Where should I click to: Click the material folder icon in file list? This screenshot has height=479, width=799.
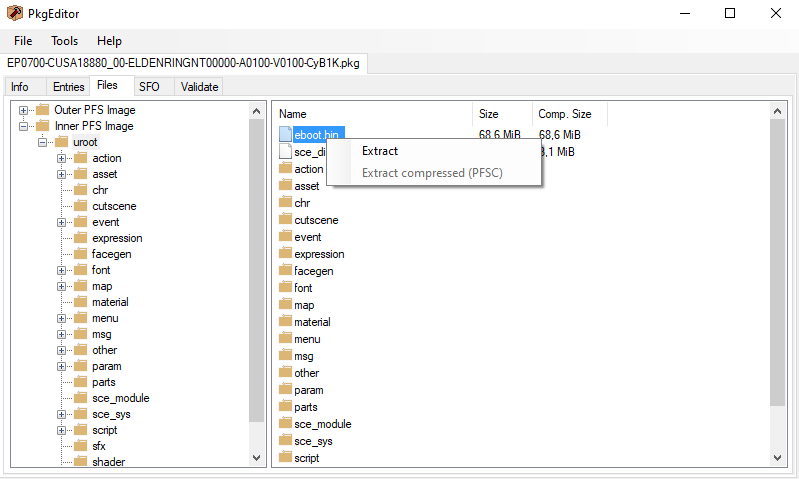tap(285, 321)
